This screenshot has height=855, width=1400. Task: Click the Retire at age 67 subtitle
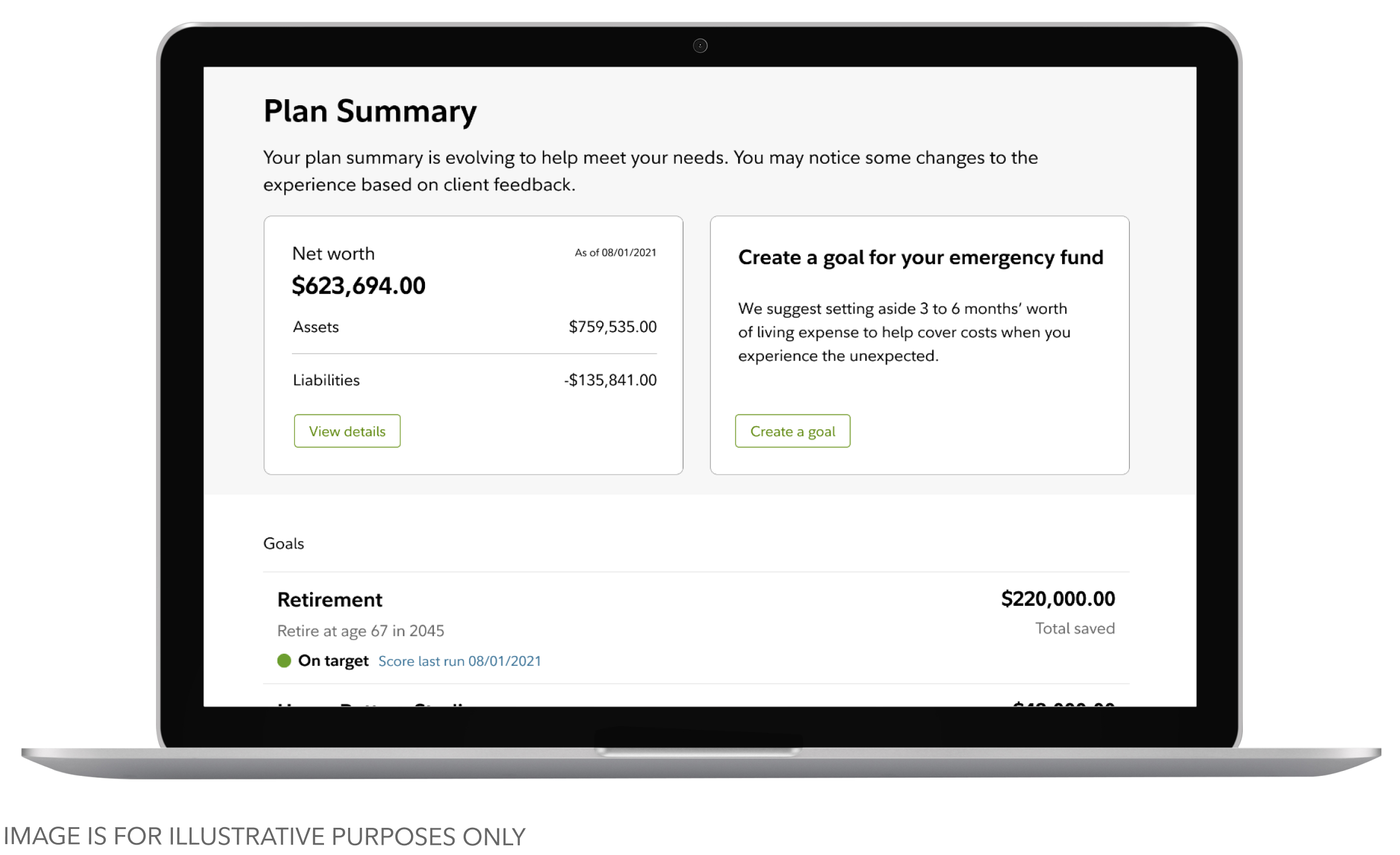coord(360,631)
